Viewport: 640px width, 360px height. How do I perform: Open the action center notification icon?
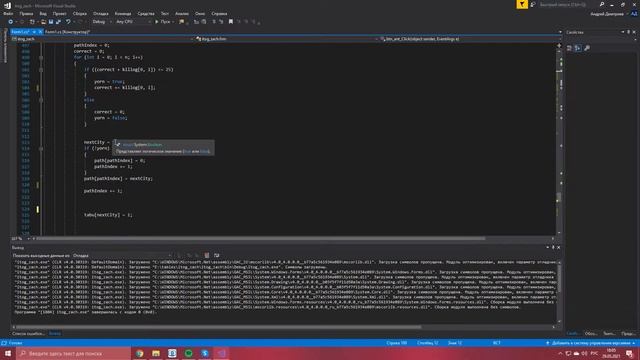tap(629, 353)
